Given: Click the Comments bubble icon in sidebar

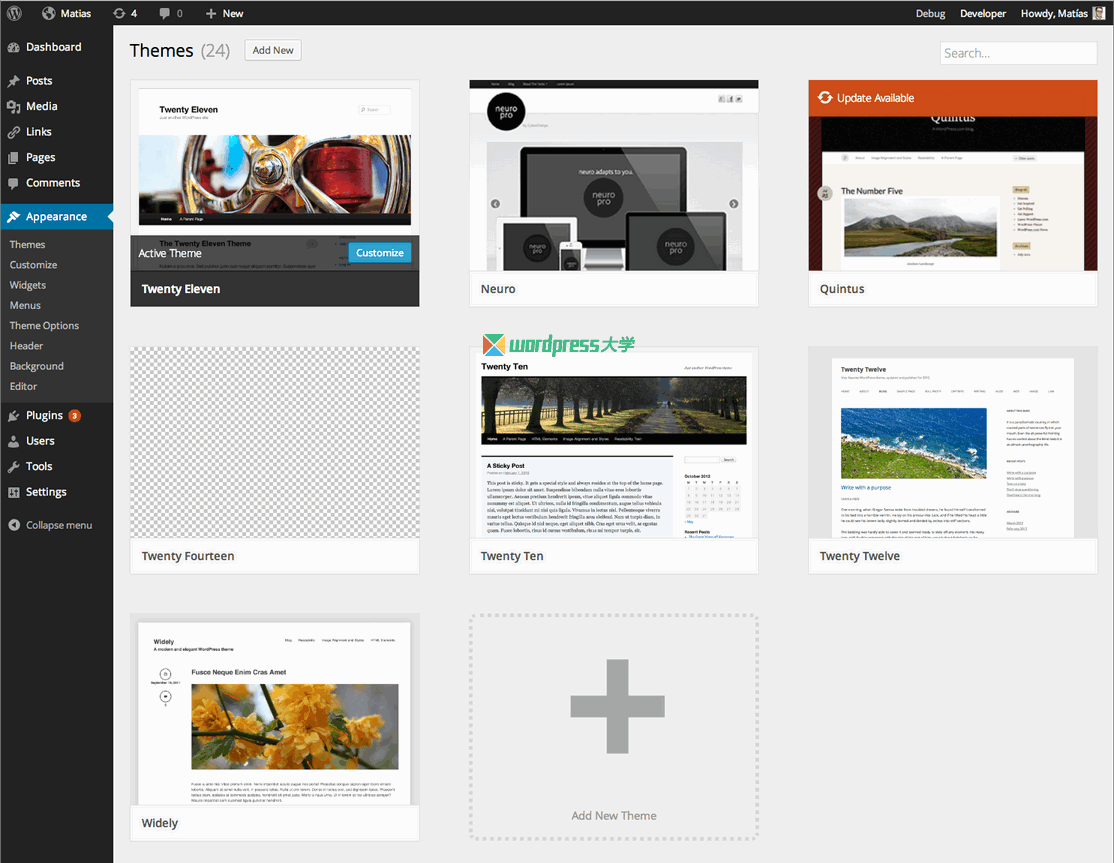Looking at the screenshot, I should (13, 183).
